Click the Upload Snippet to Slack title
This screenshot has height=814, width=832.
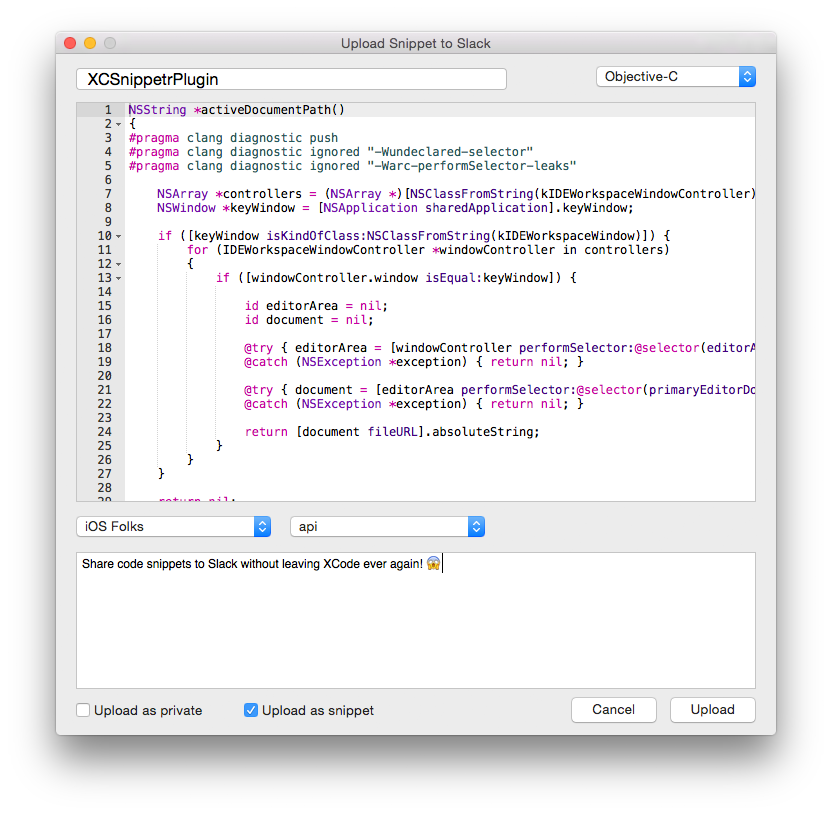415,43
